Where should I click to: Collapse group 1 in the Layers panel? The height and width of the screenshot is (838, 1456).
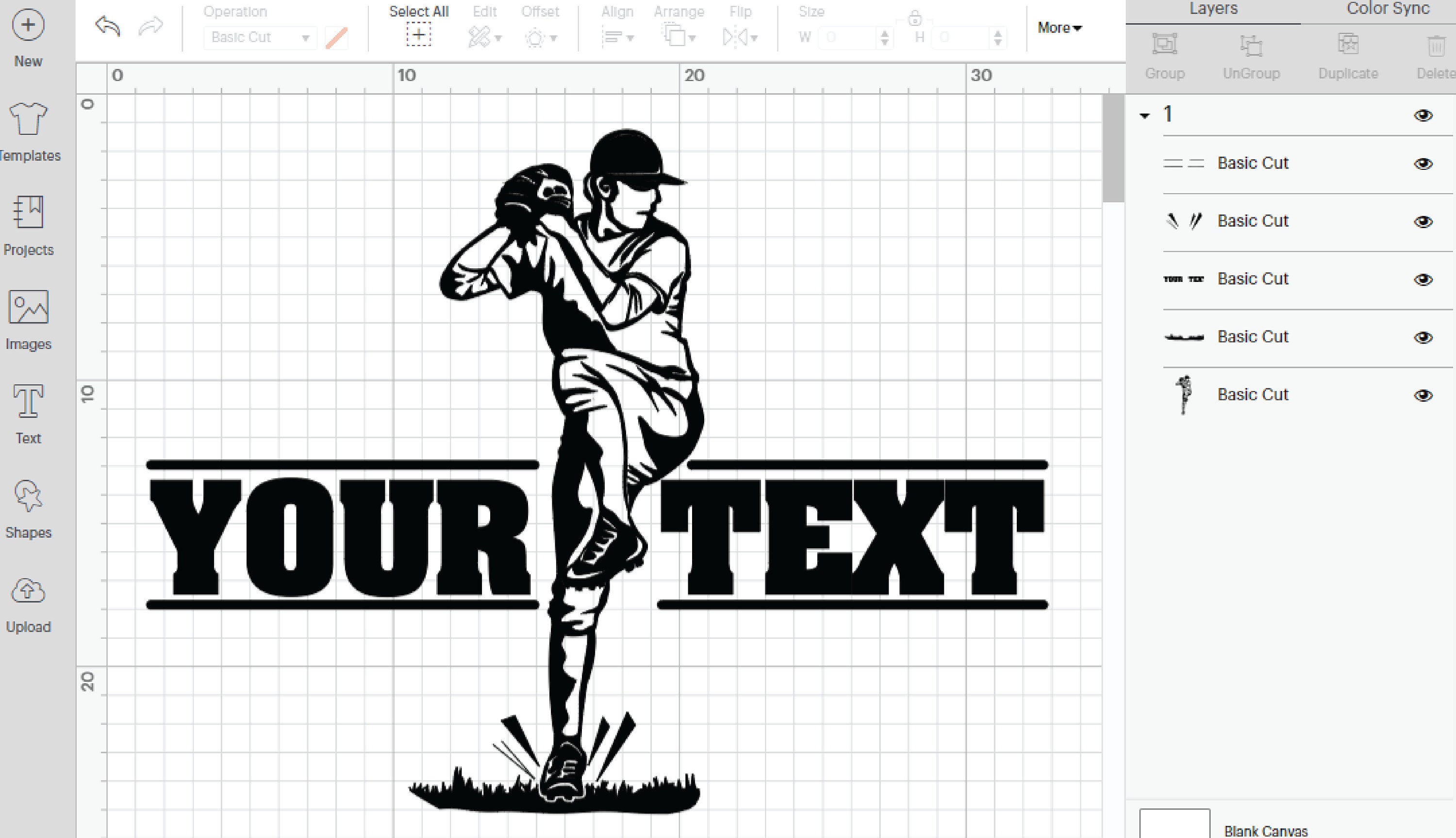click(x=1144, y=115)
